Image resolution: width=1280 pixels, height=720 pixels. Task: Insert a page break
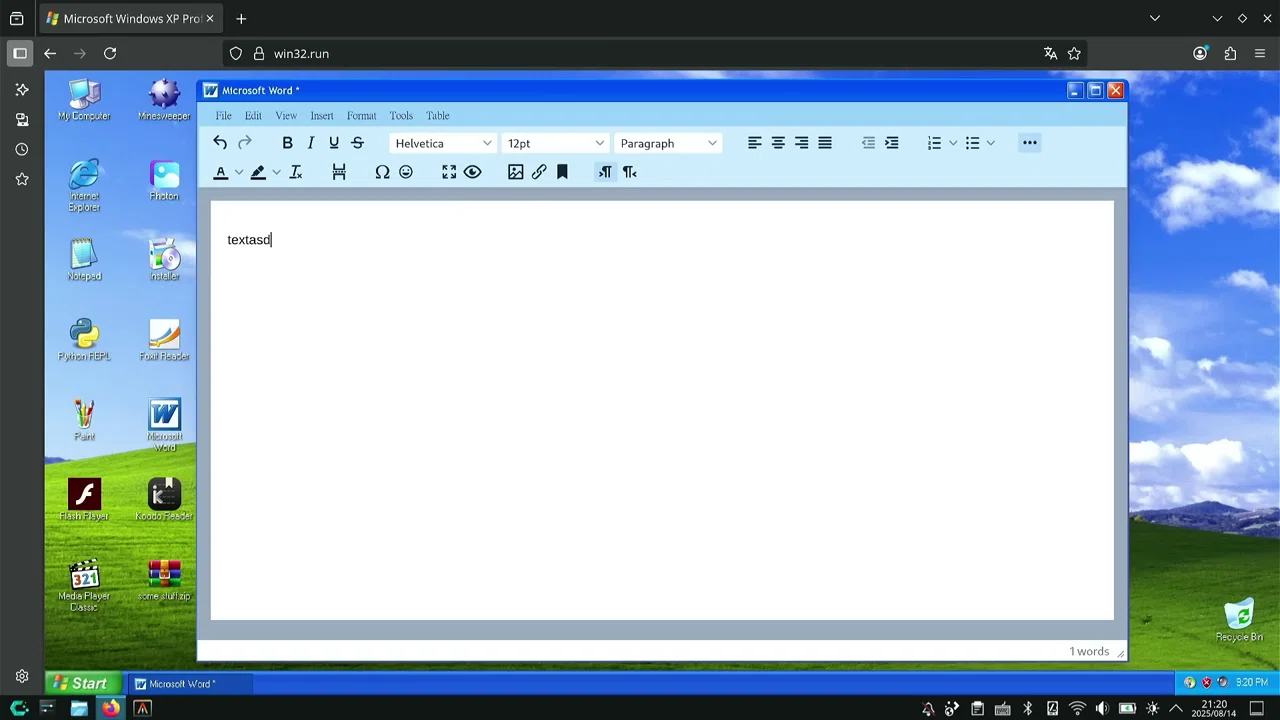click(339, 172)
